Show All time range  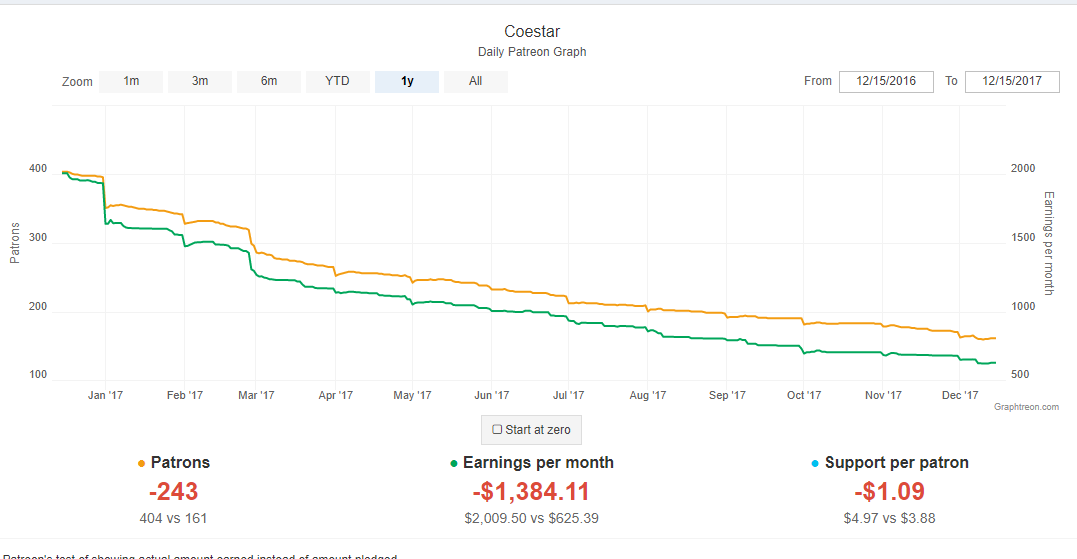click(x=475, y=81)
